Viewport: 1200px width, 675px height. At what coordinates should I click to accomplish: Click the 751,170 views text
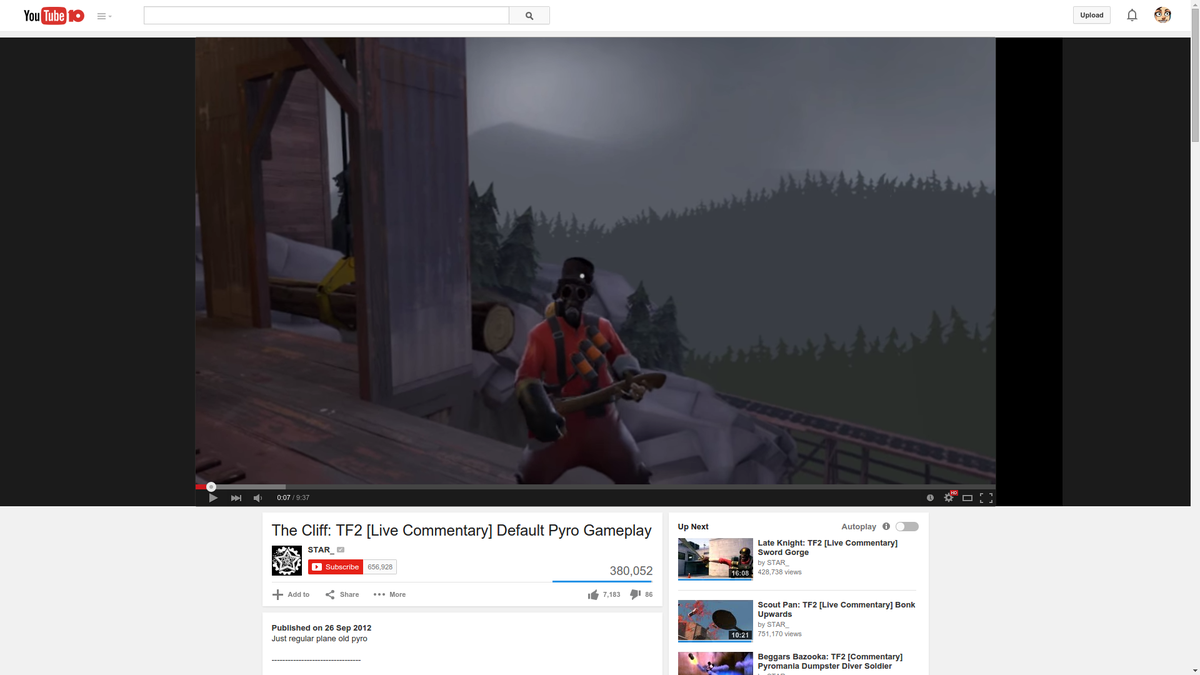click(x=780, y=634)
